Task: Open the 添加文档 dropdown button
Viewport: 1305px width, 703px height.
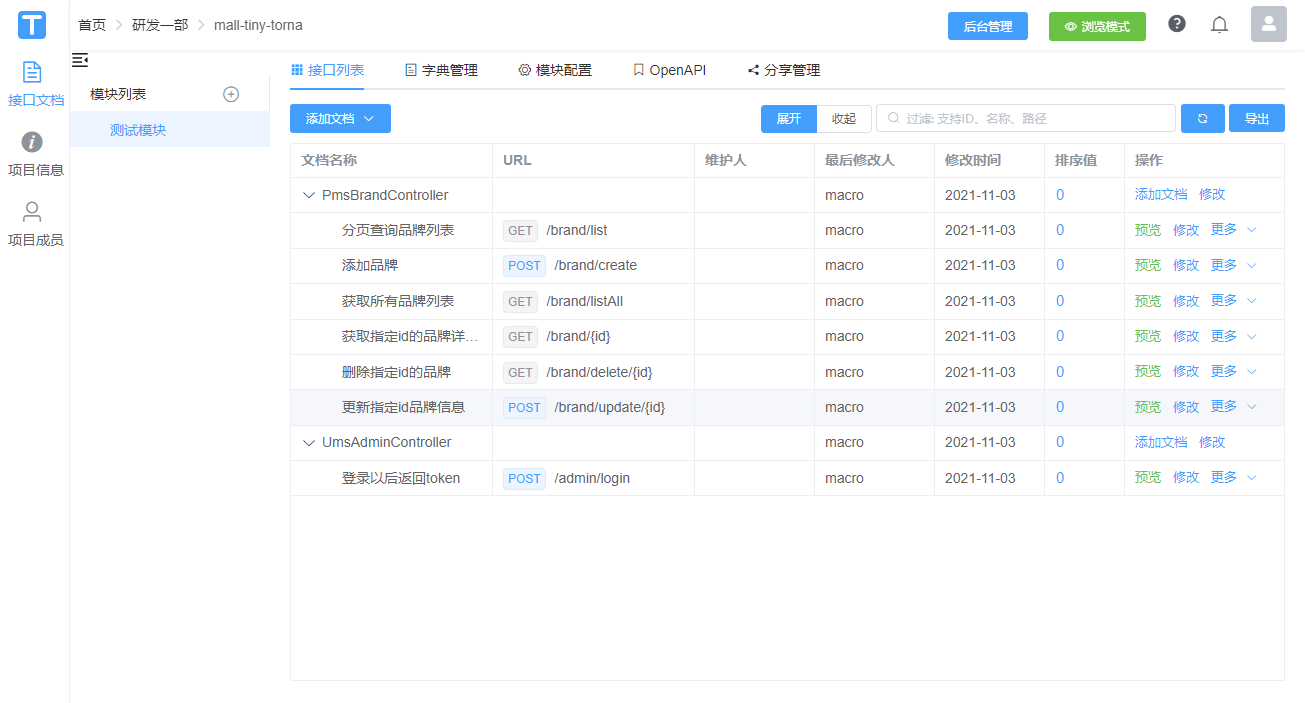Action: [x=340, y=118]
